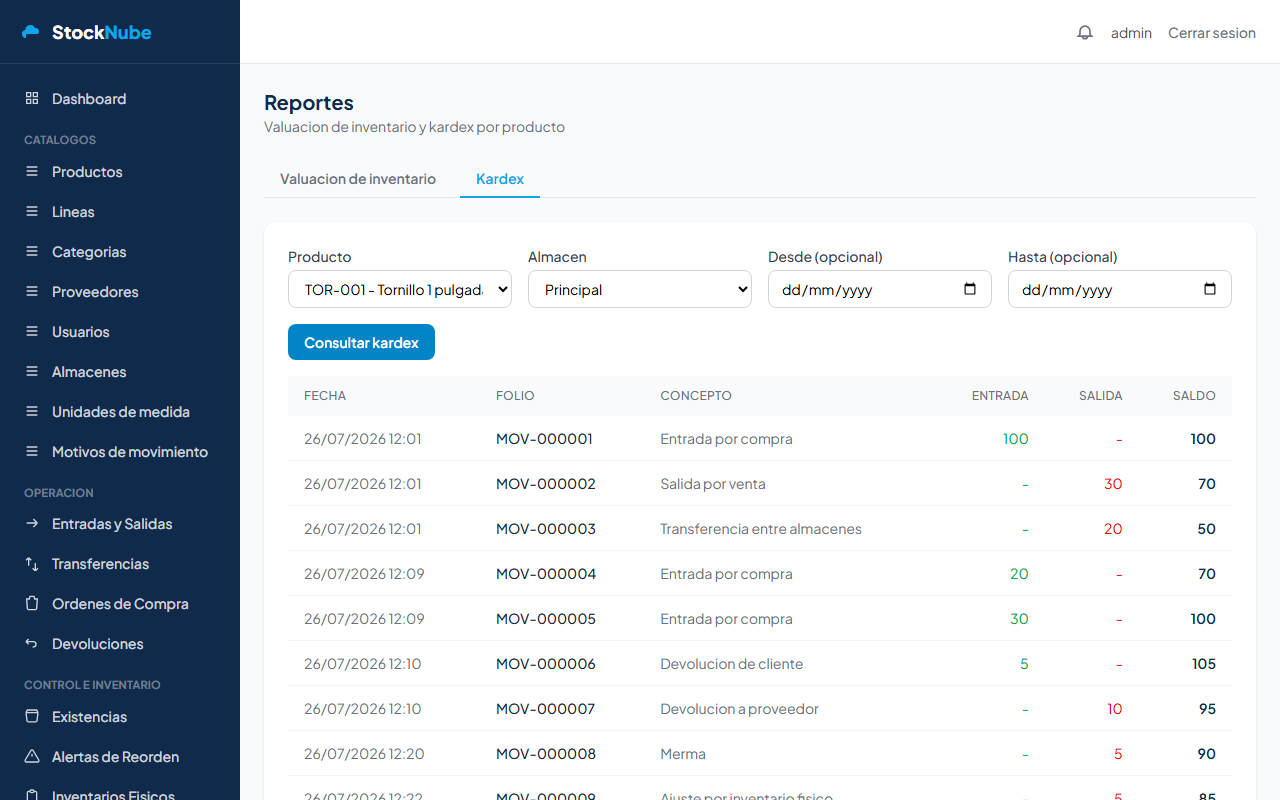
Task: Click the Categorias list icon
Action: pyautogui.click(x=32, y=252)
